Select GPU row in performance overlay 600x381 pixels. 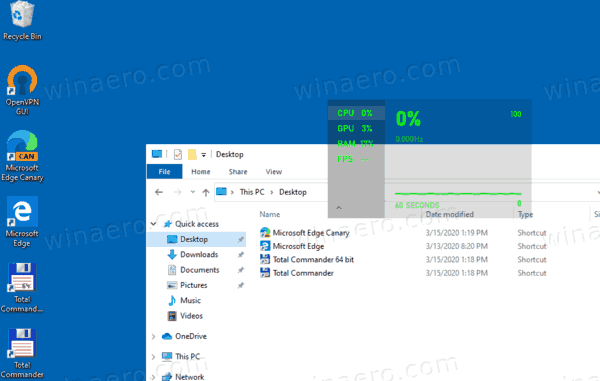pyautogui.click(x=356, y=129)
